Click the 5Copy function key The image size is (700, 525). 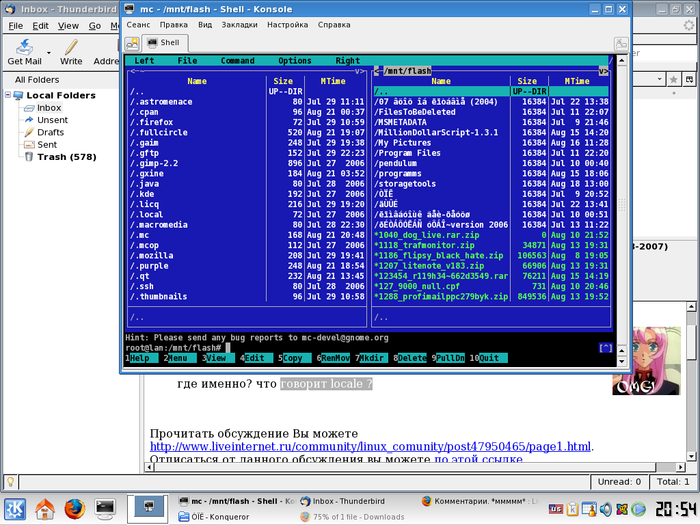[x=295, y=358]
